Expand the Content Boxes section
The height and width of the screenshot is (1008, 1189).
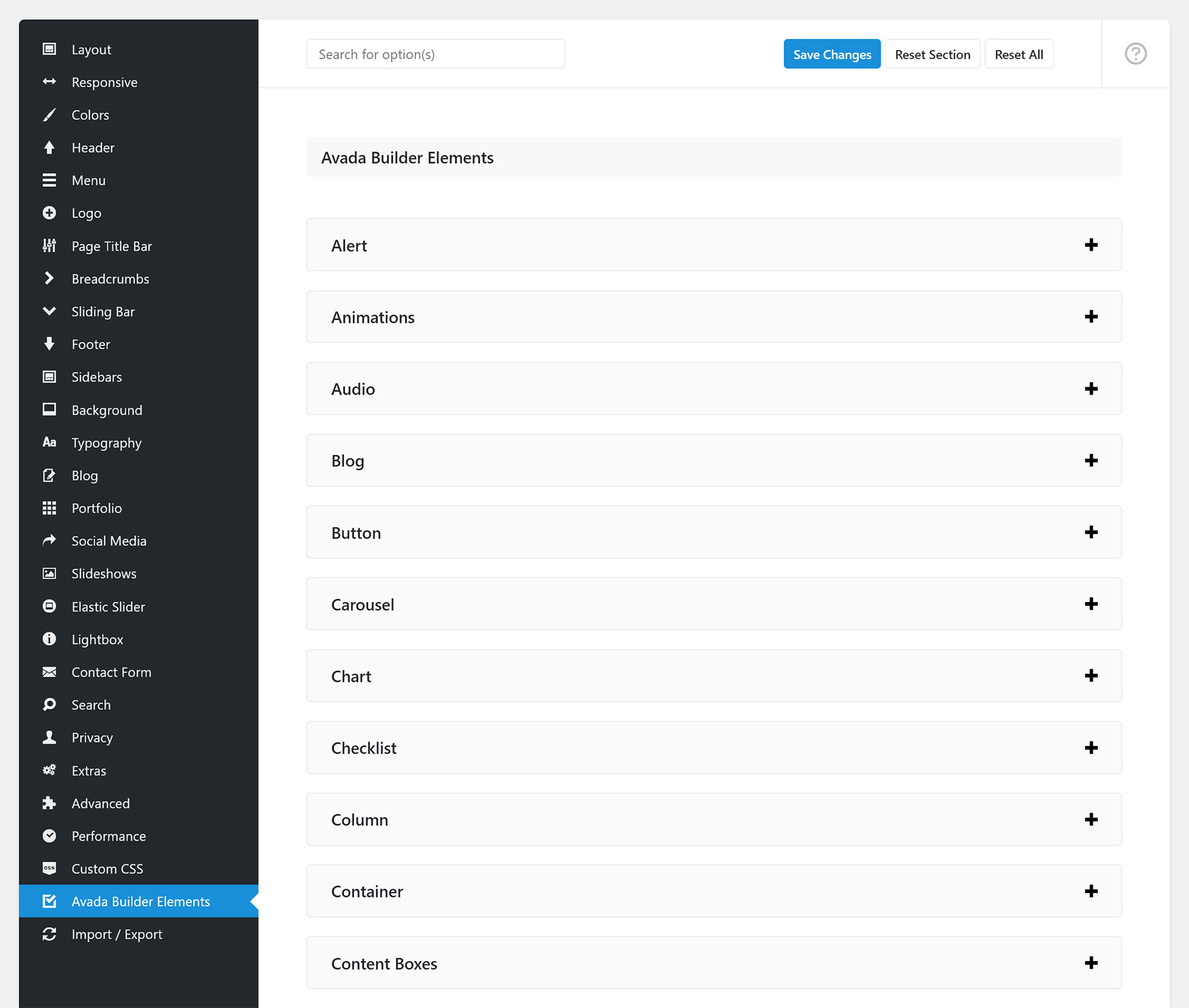(x=714, y=963)
